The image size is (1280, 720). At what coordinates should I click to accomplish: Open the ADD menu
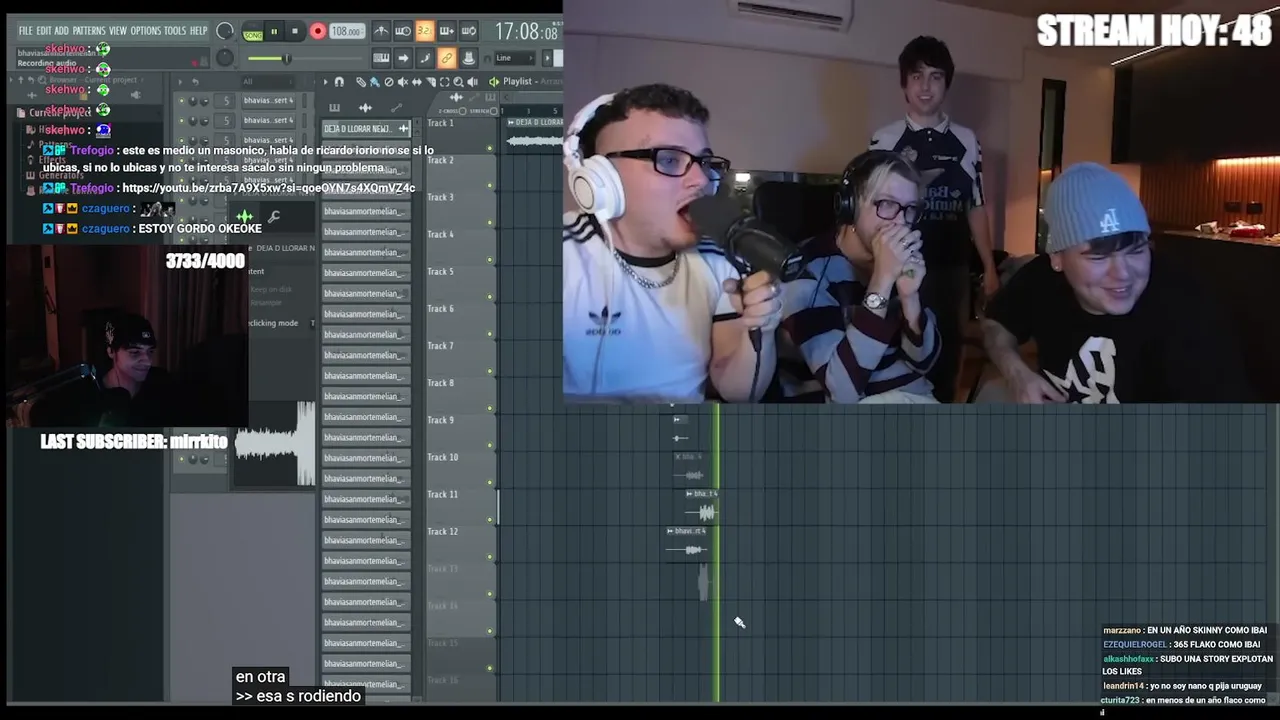click(x=62, y=30)
